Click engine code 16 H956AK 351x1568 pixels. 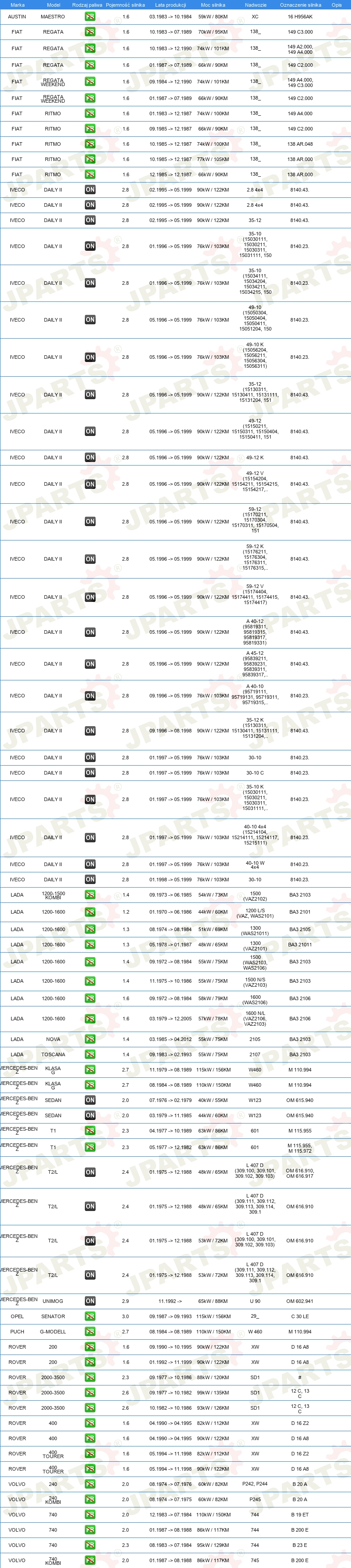(x=300, y=17)
